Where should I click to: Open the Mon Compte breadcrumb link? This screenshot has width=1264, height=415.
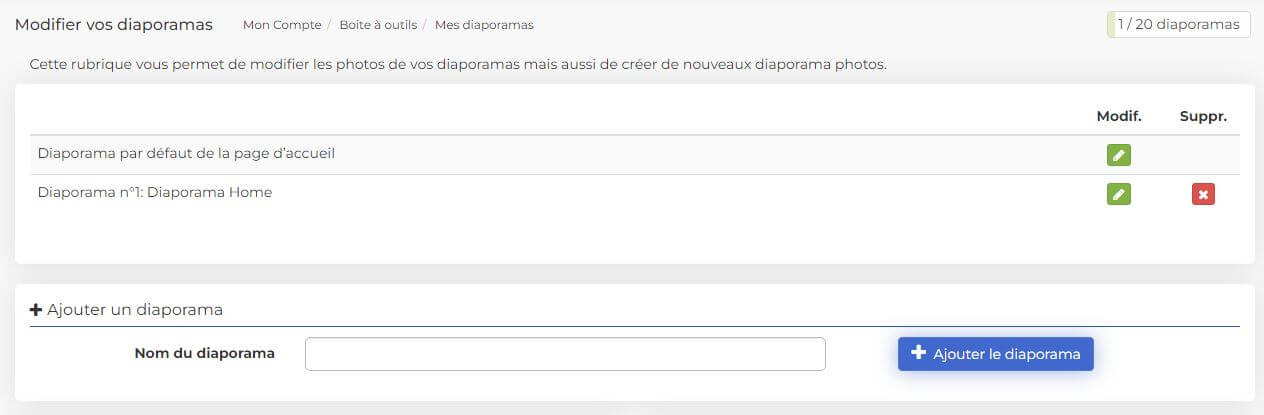pos(282,25)
